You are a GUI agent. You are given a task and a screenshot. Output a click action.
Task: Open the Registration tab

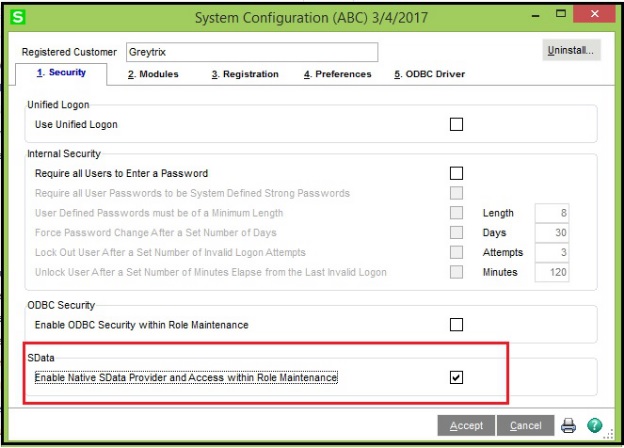pyautogui.click(x=245, y=74)
